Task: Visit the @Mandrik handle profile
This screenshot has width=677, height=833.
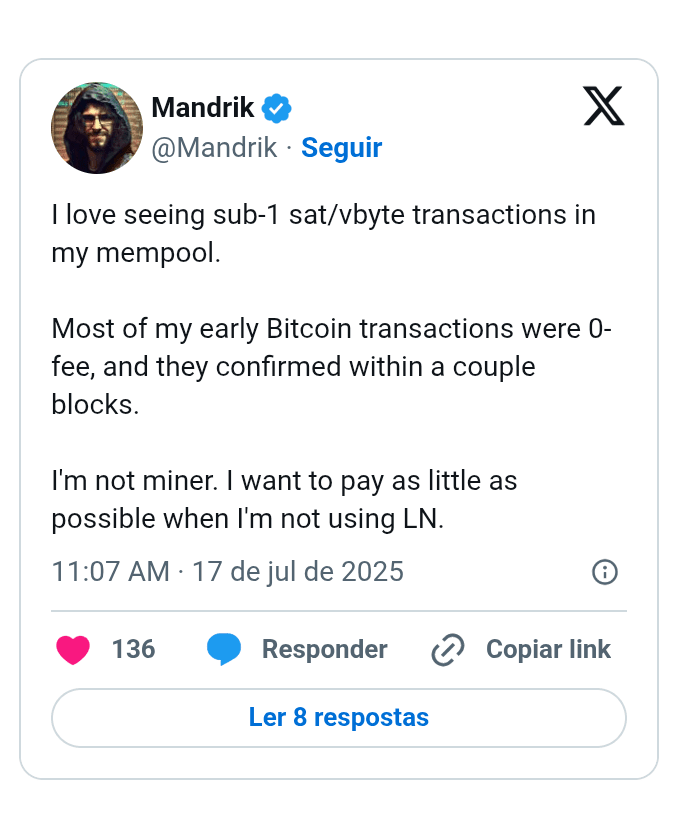Action: [214, 147]
